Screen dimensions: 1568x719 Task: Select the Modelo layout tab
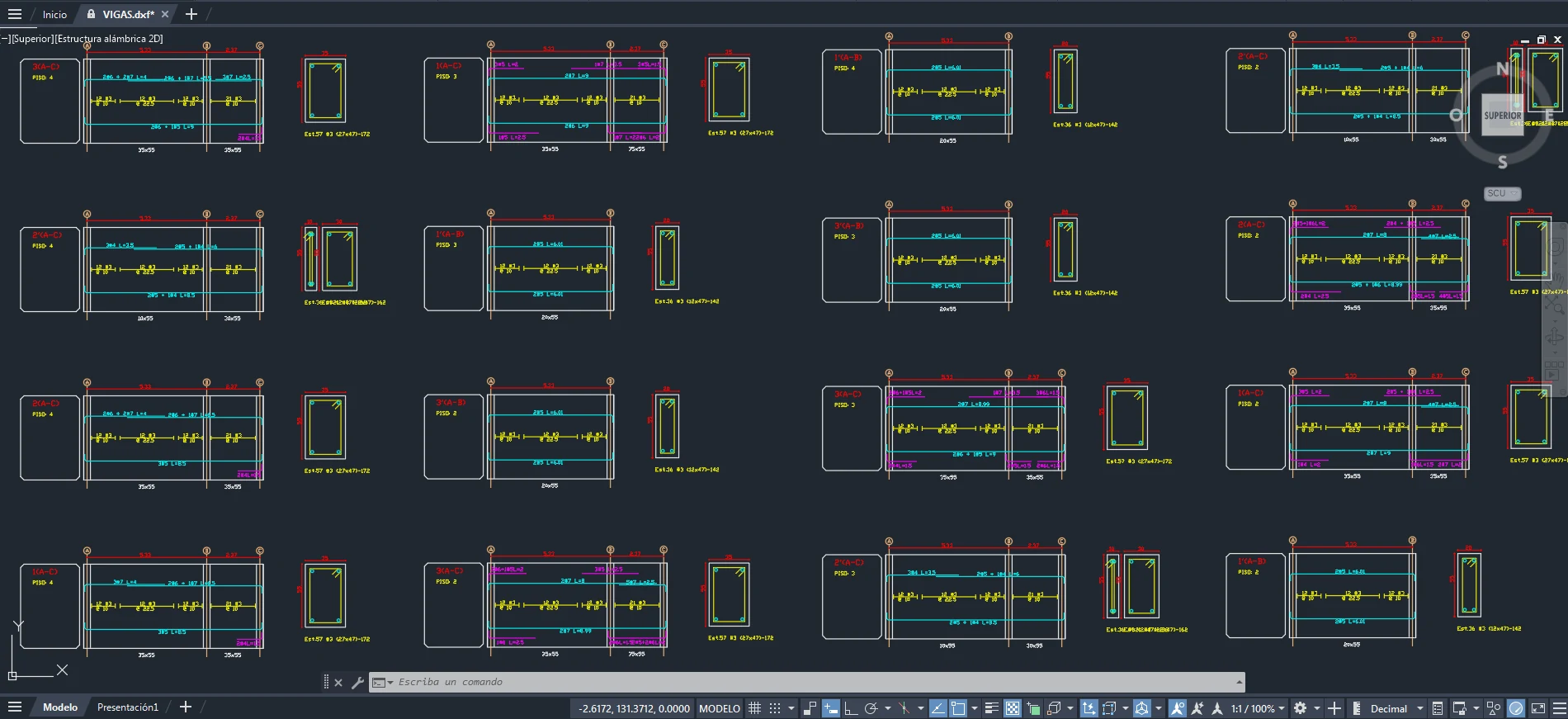point(60,707)
